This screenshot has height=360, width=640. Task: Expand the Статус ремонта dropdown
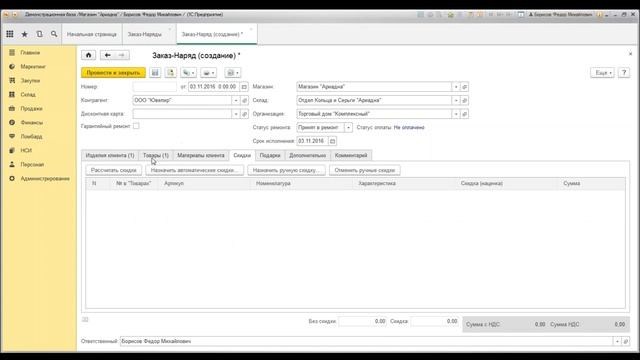pyautogui.click(x=348, y=128)
